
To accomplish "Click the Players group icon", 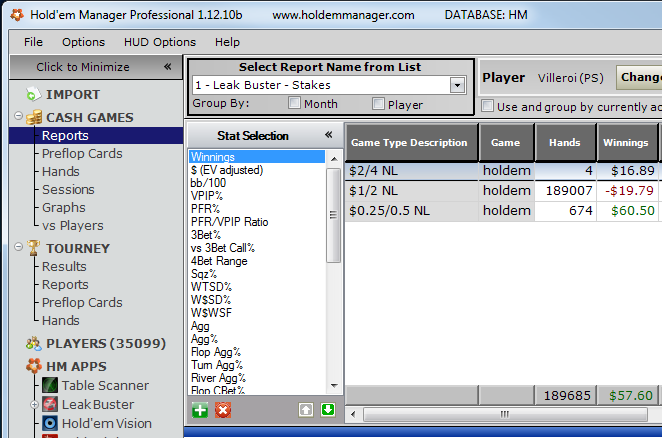I will pos(34,343).
